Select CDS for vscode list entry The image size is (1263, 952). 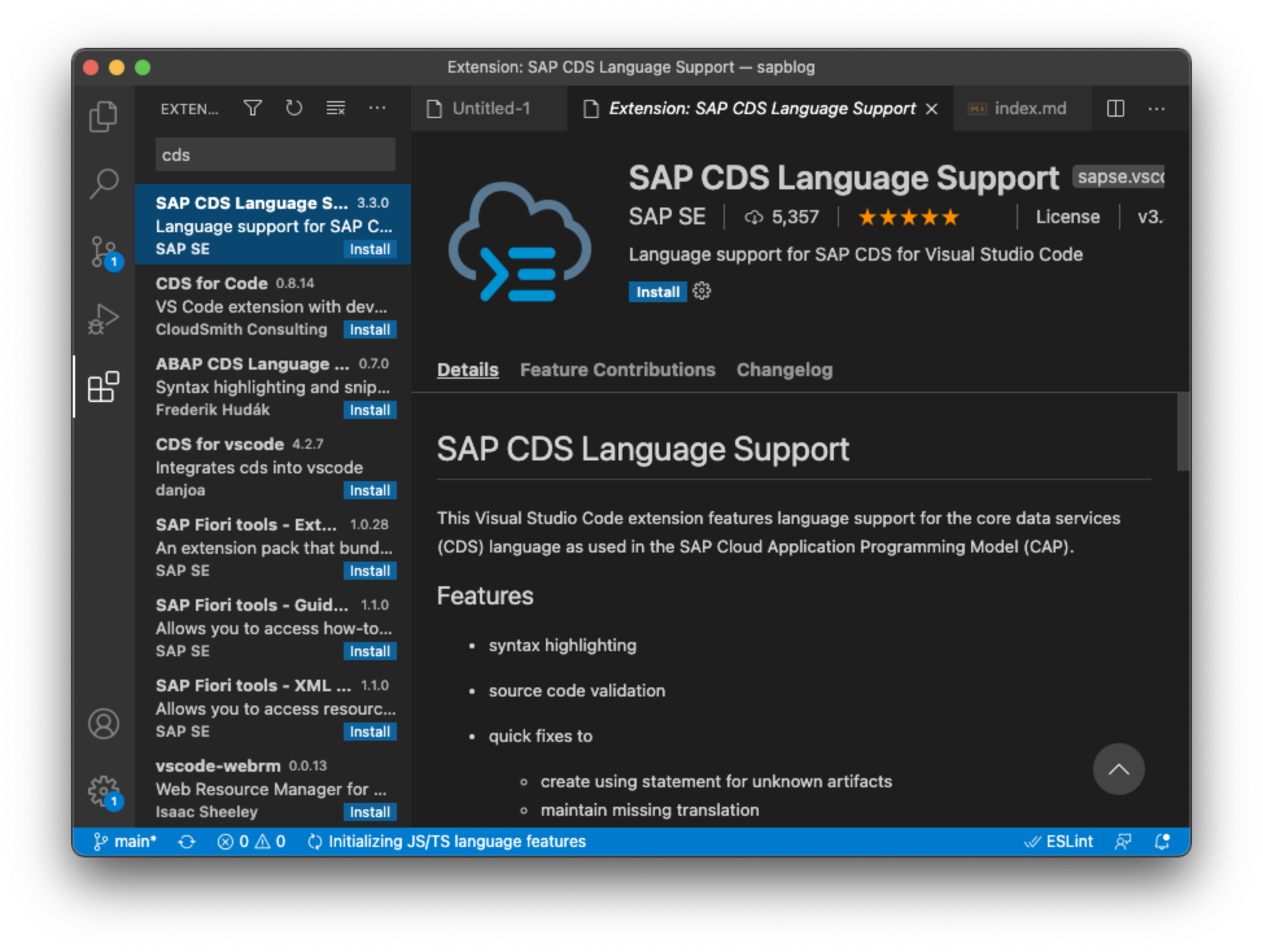[273, 466]
